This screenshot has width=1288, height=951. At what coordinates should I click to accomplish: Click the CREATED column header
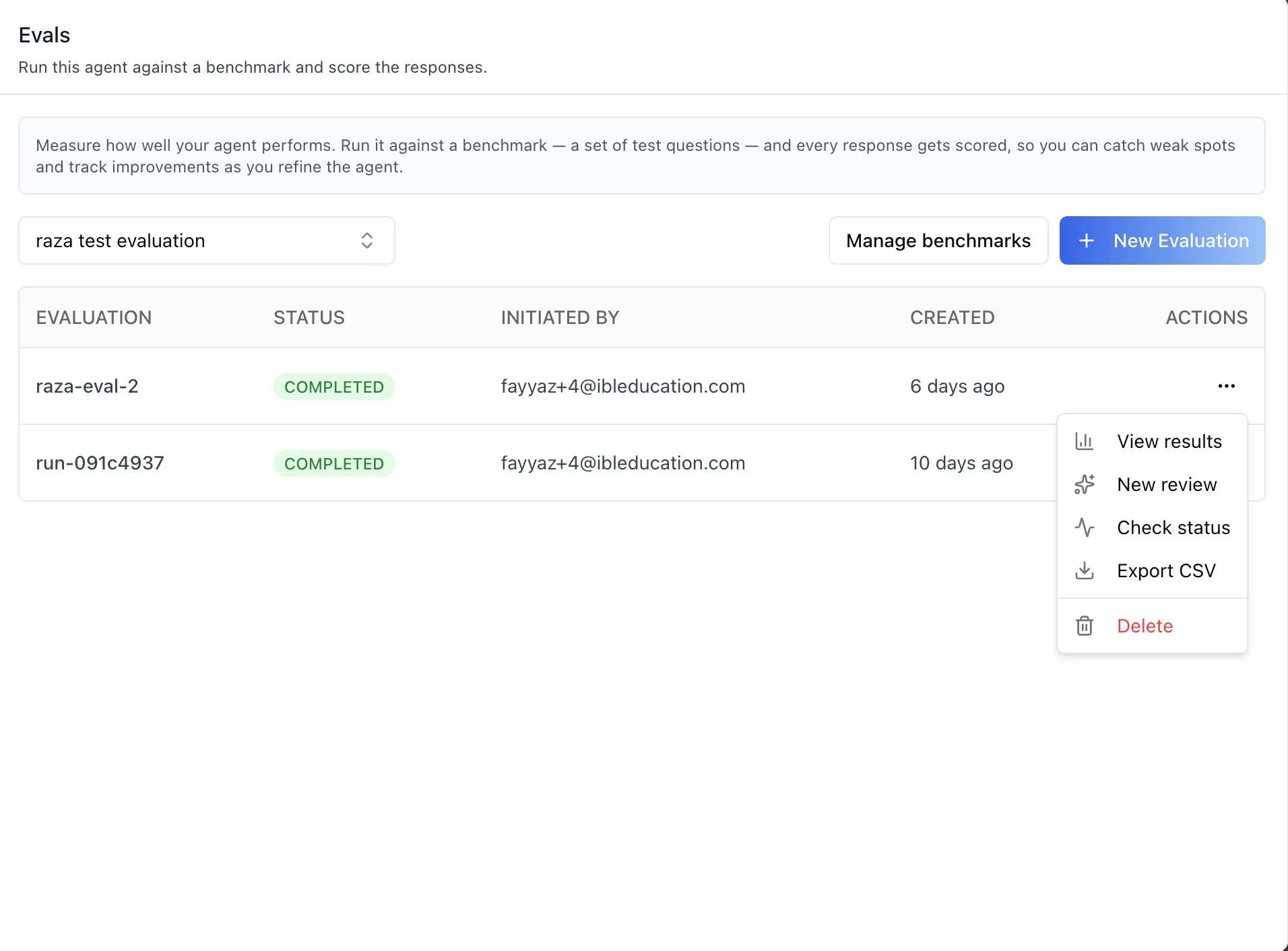coord(953,317)
